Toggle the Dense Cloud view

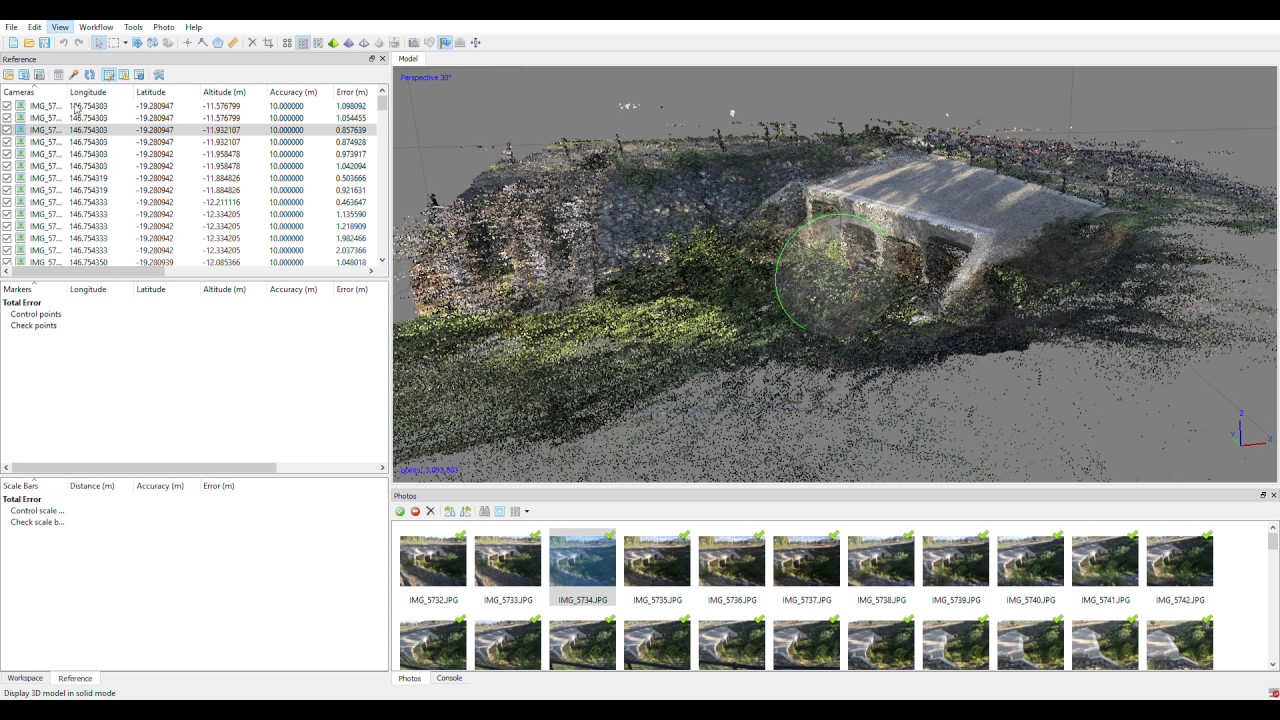point(302,43)
